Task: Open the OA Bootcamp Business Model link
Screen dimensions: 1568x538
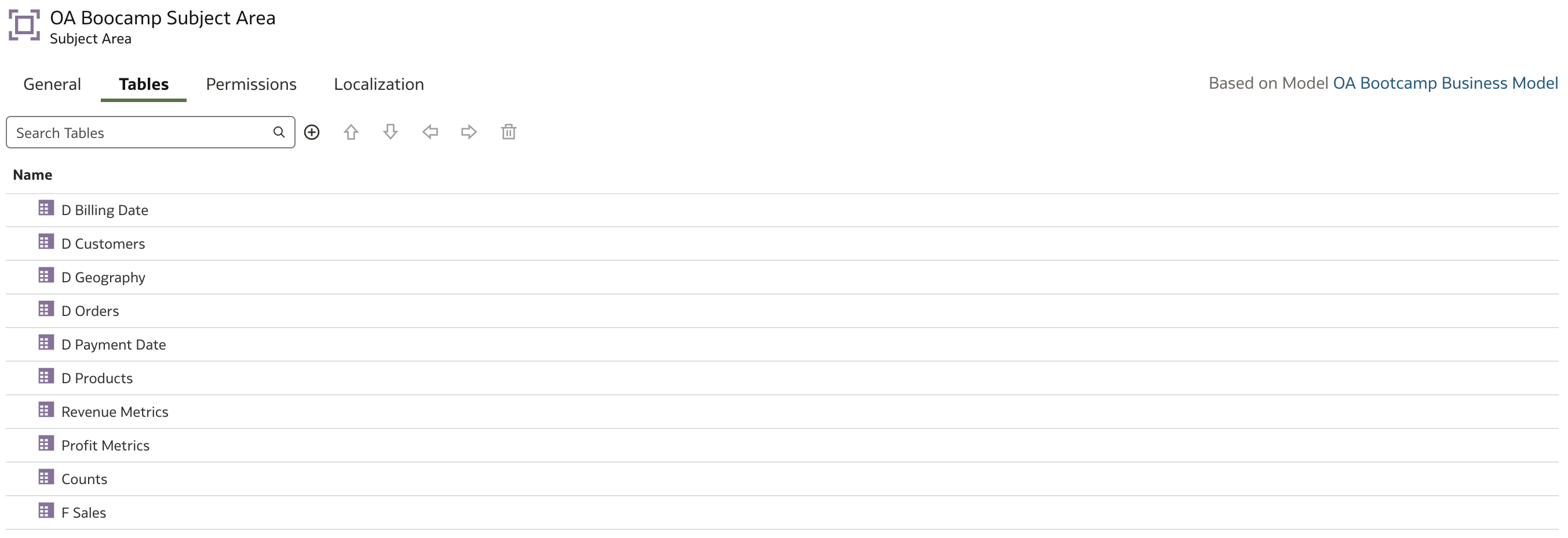Action: 1445,83
